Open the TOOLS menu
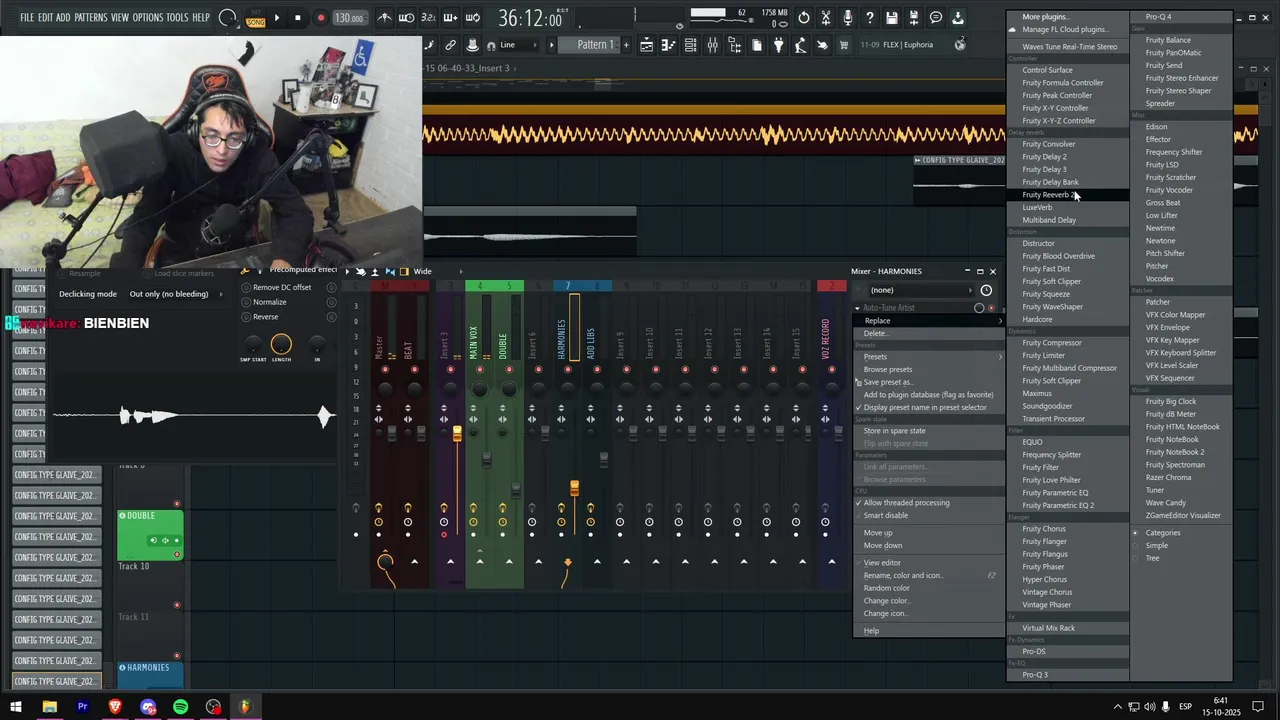 click(177, 18)
